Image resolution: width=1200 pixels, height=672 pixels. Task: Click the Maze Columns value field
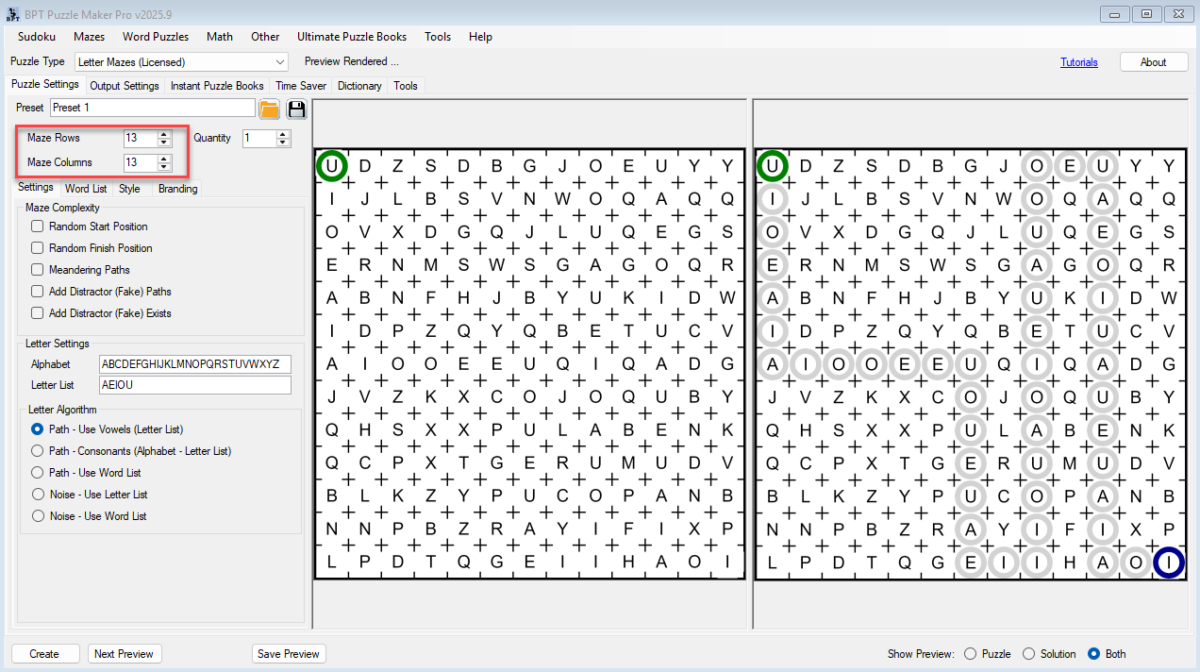(x=140, y=162)
